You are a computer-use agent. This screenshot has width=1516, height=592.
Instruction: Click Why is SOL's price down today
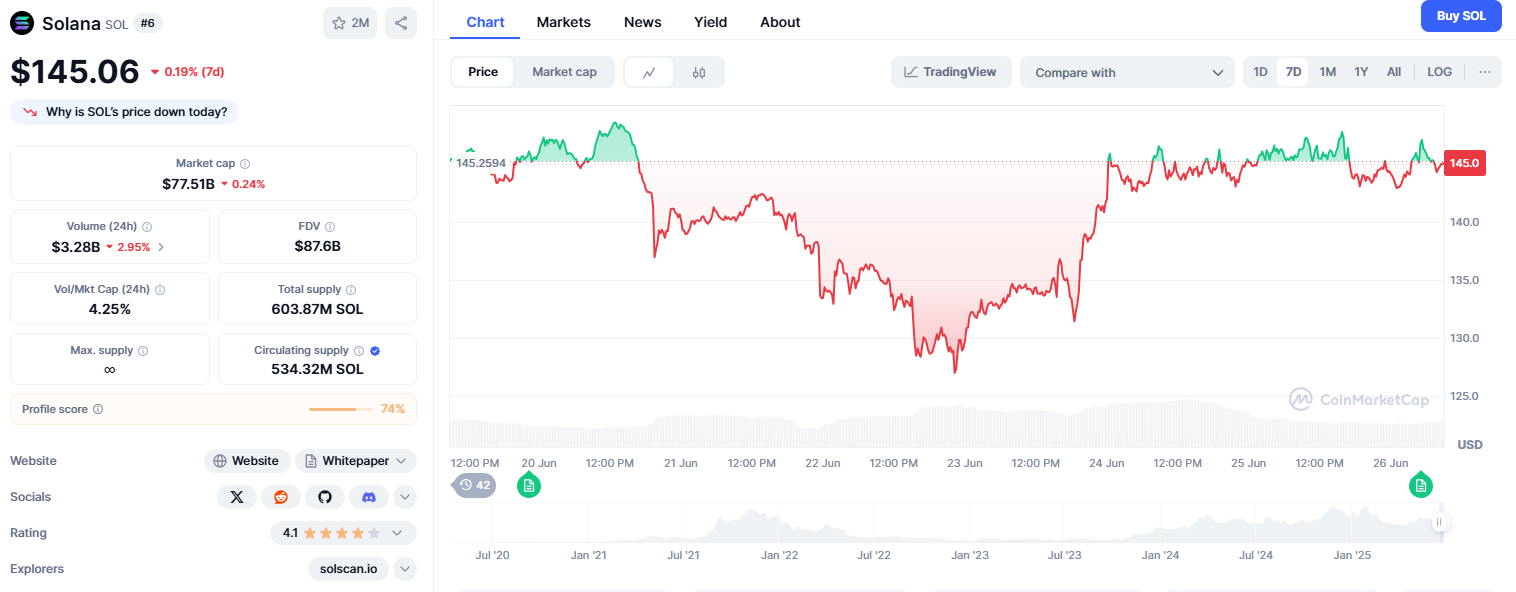coord(125,112)
